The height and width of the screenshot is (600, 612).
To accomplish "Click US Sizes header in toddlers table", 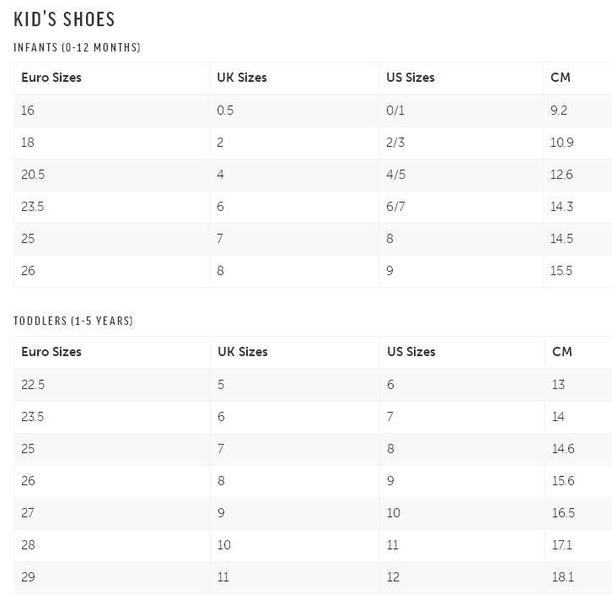I will [411, 352].
